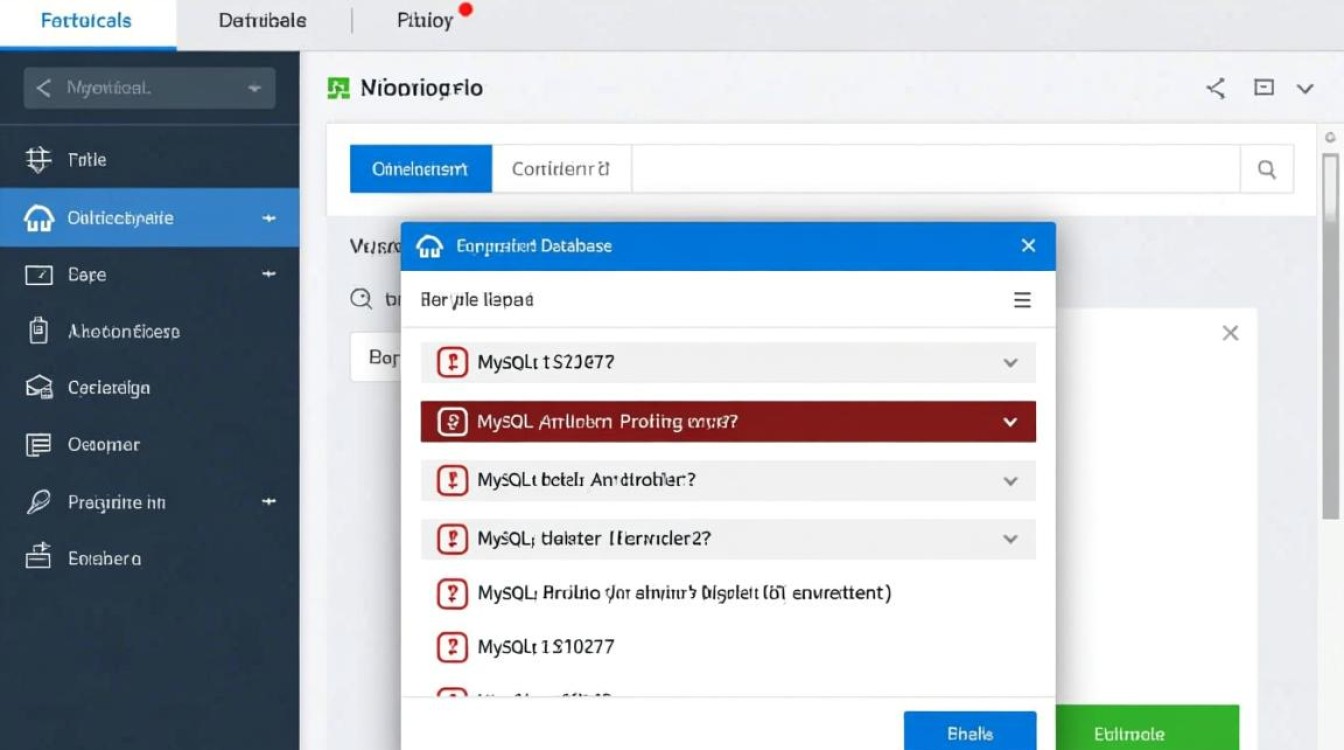Expand the Pragirine hn sidebar arrow
1344x750 pixels.
tap(268, 502)
